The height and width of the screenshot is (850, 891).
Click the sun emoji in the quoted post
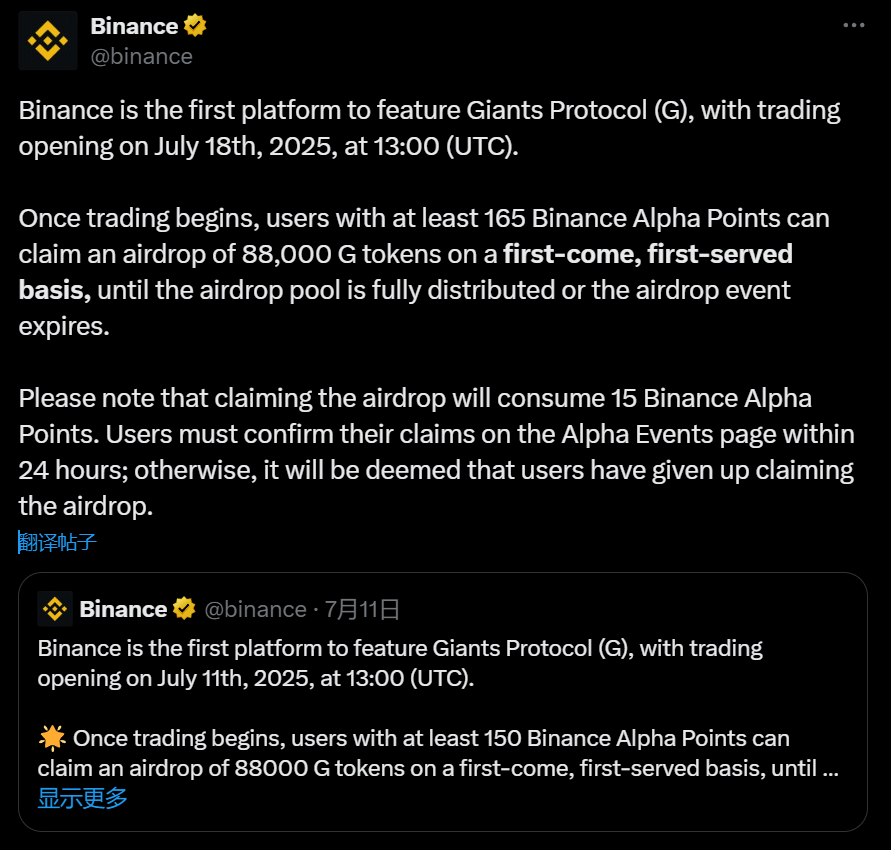click(x=51, y=739)
